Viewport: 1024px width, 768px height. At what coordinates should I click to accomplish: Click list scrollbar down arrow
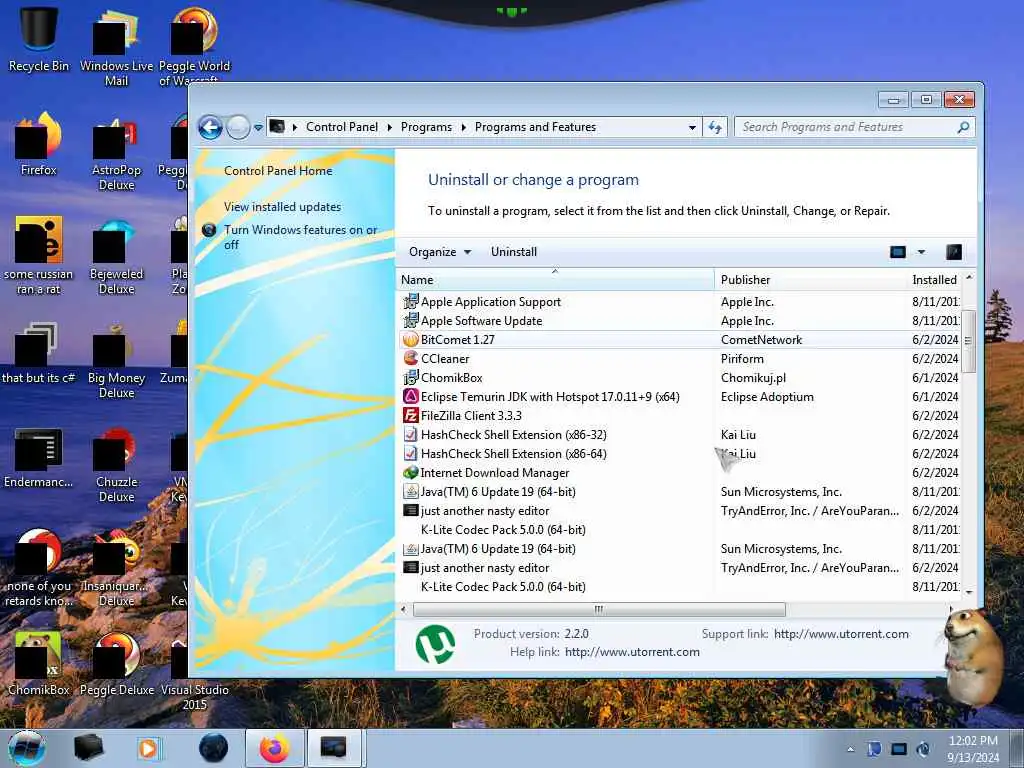pos(969,592)
